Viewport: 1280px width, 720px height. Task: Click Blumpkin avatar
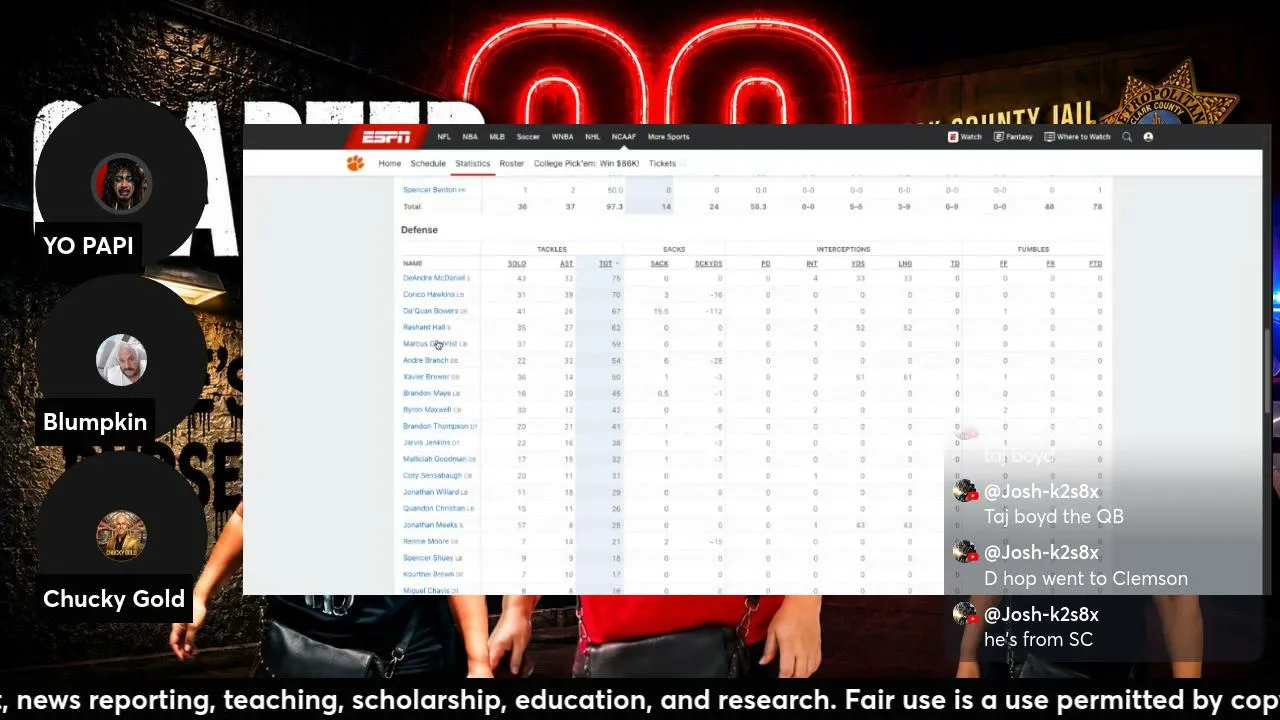(121, 360)
